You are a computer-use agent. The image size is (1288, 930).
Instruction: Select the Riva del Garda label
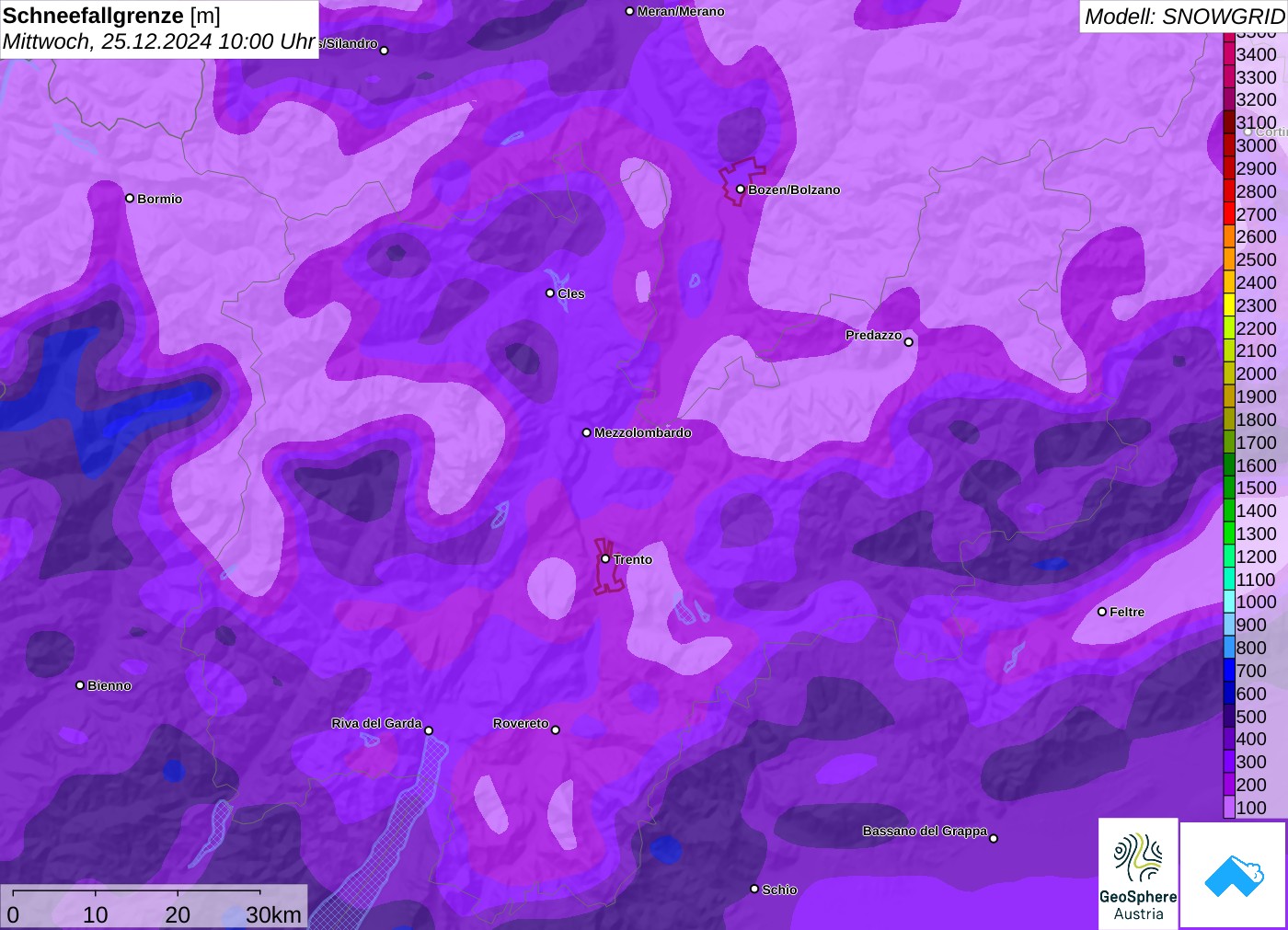[x=376, y=723]
